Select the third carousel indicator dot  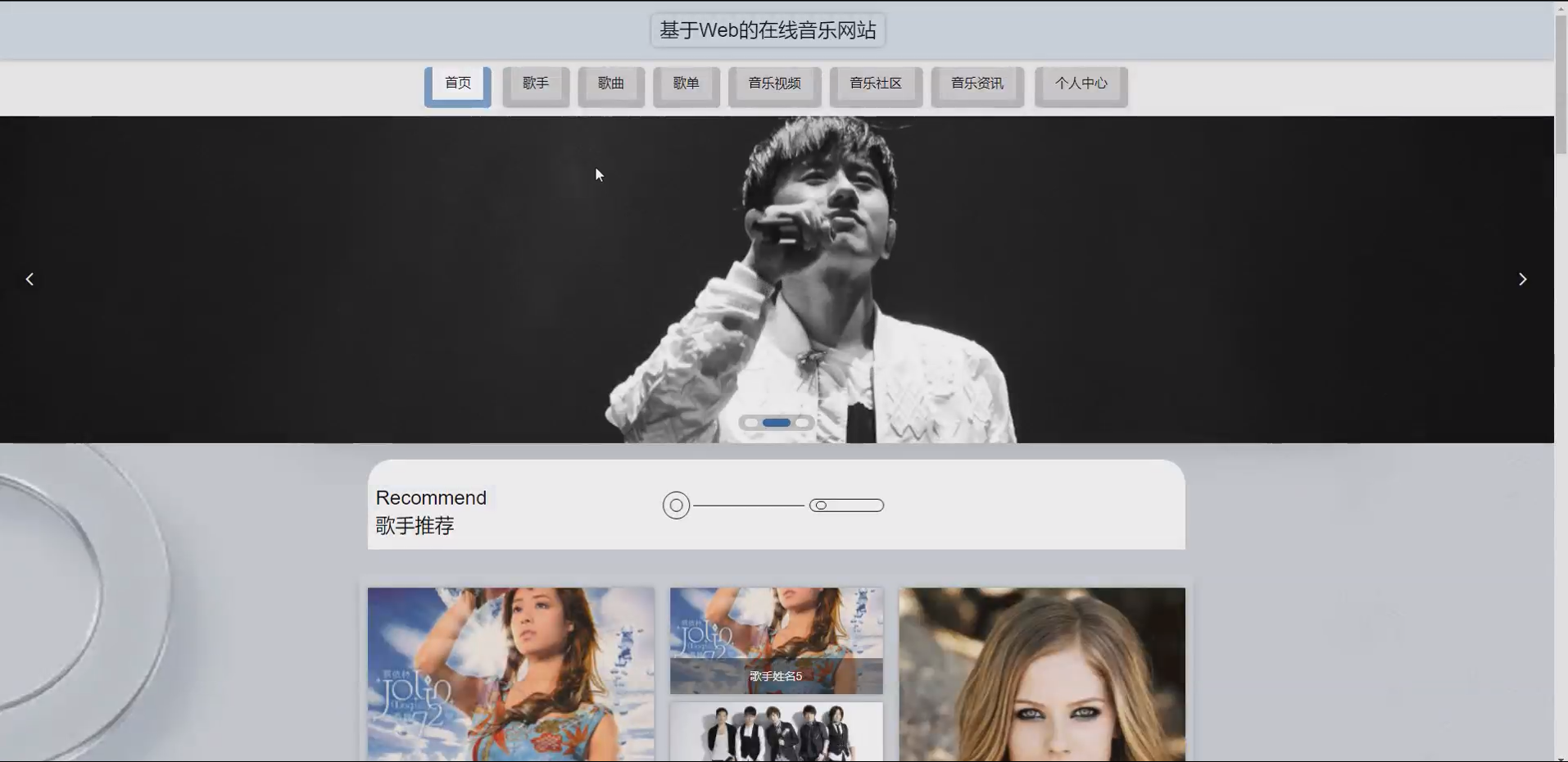point(802,423)
